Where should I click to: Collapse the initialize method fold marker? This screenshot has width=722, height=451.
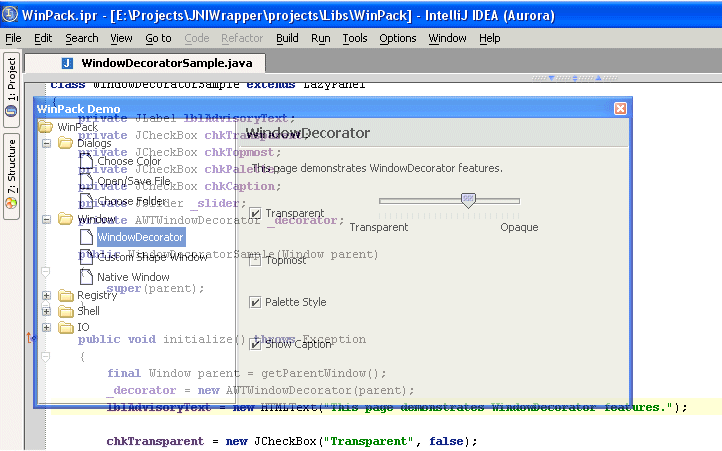coord(46,357)
